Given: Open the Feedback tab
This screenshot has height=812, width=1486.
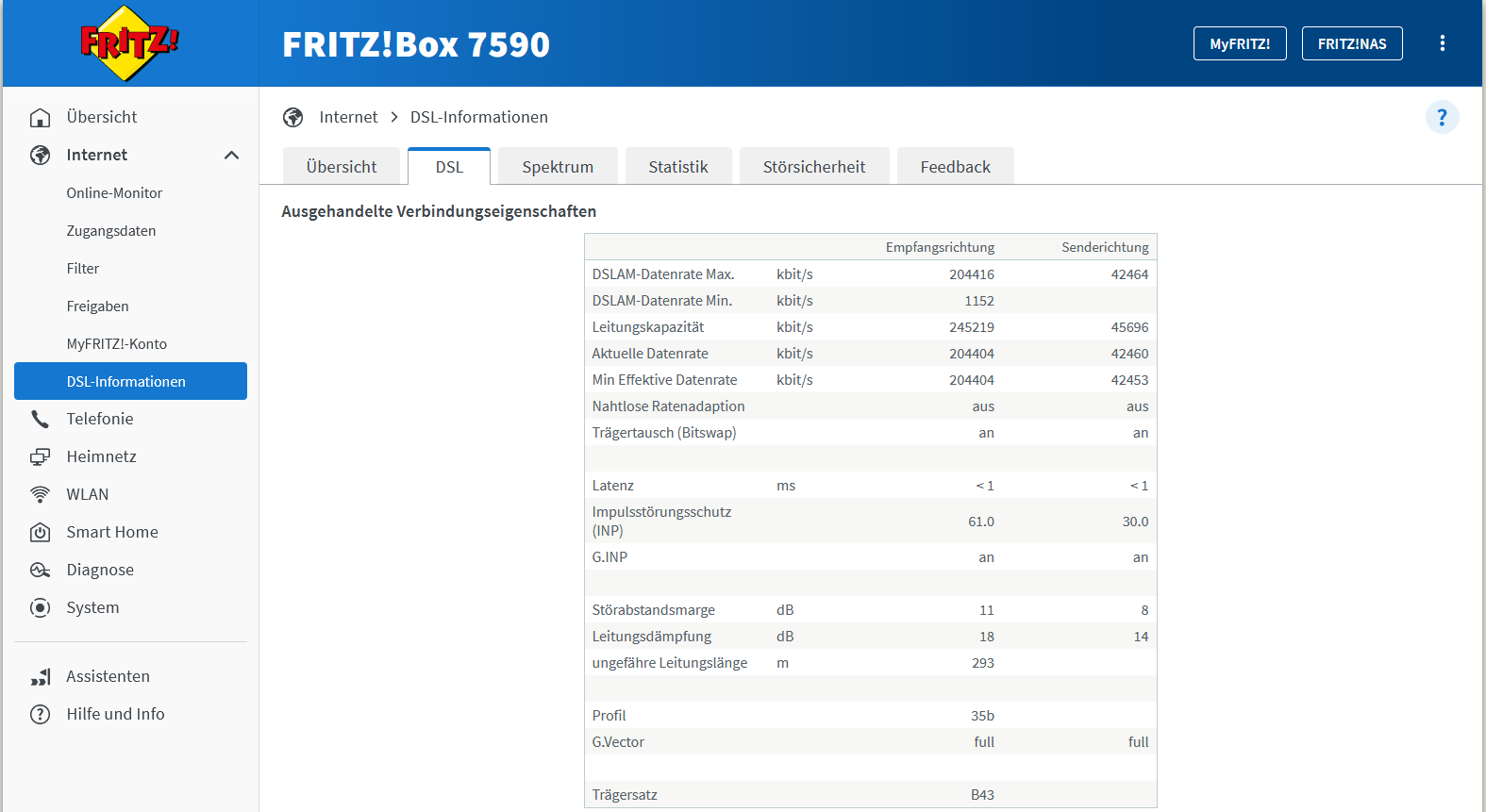Looking at the screenshot, I should 956,166.
